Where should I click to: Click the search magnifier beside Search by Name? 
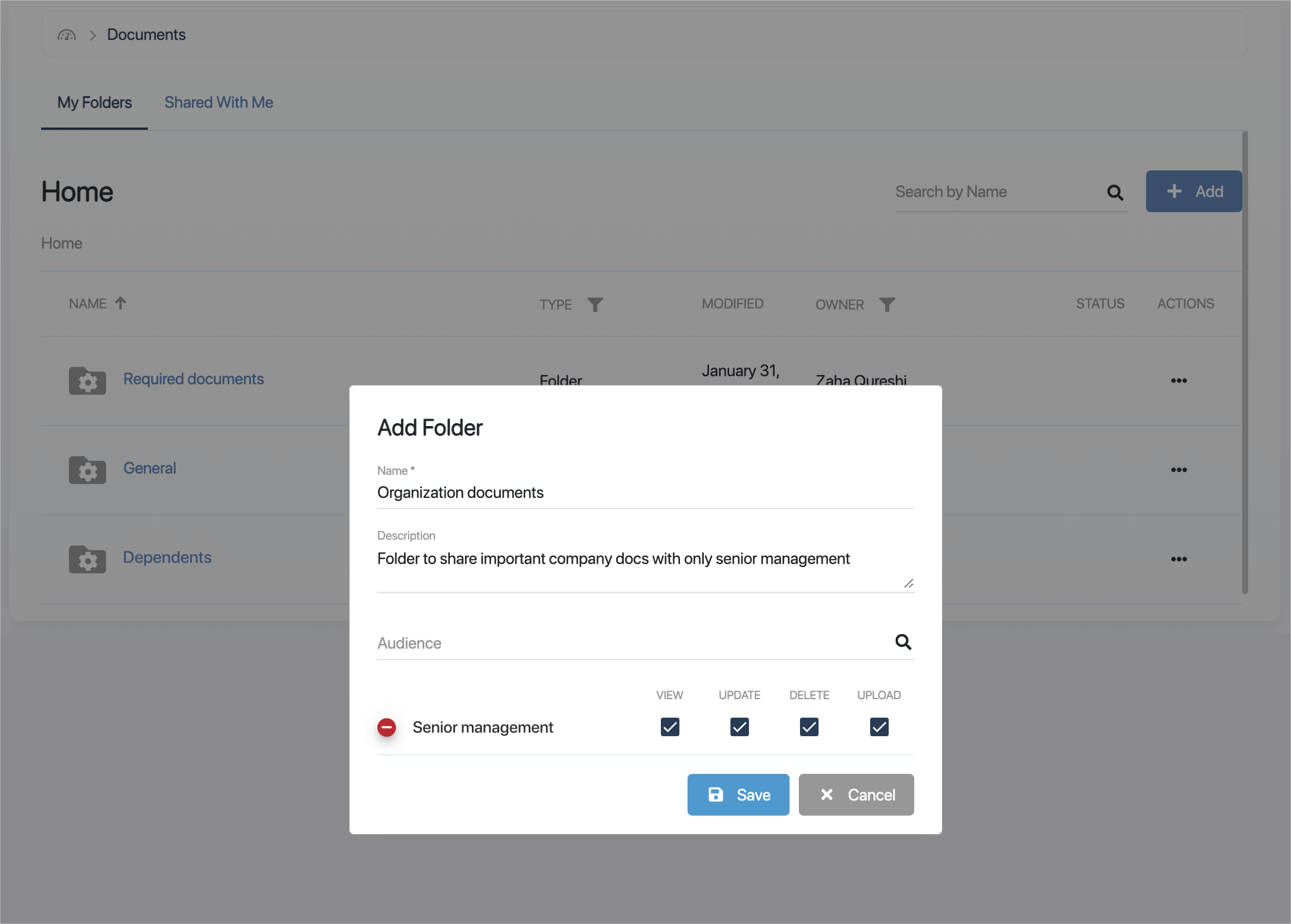tap(1115, 192)
